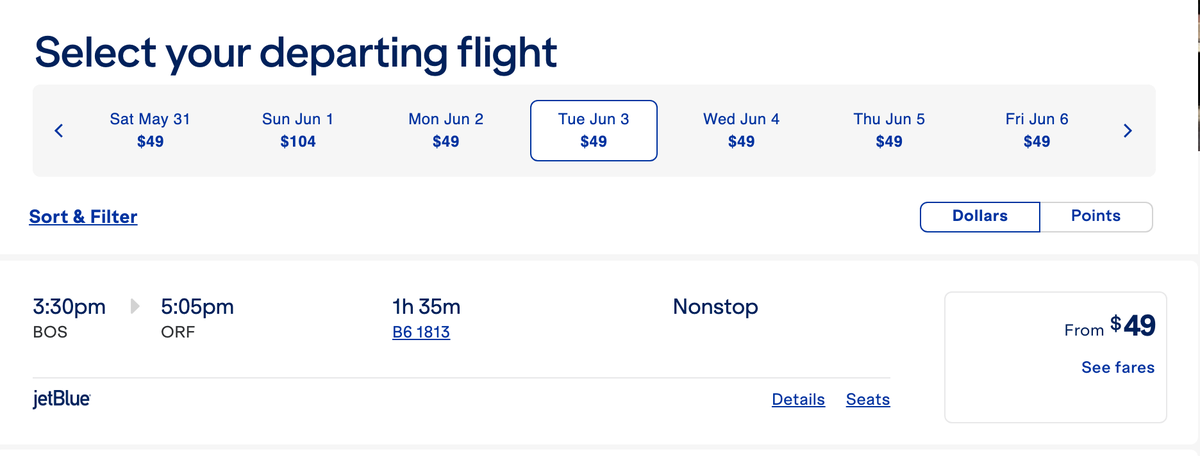Image resolution: width=1200 pixels, height=456 pixels.
Task: Pick Thu Jun 5 departure date
Action: pyautogui.click(x=889, y=130)
